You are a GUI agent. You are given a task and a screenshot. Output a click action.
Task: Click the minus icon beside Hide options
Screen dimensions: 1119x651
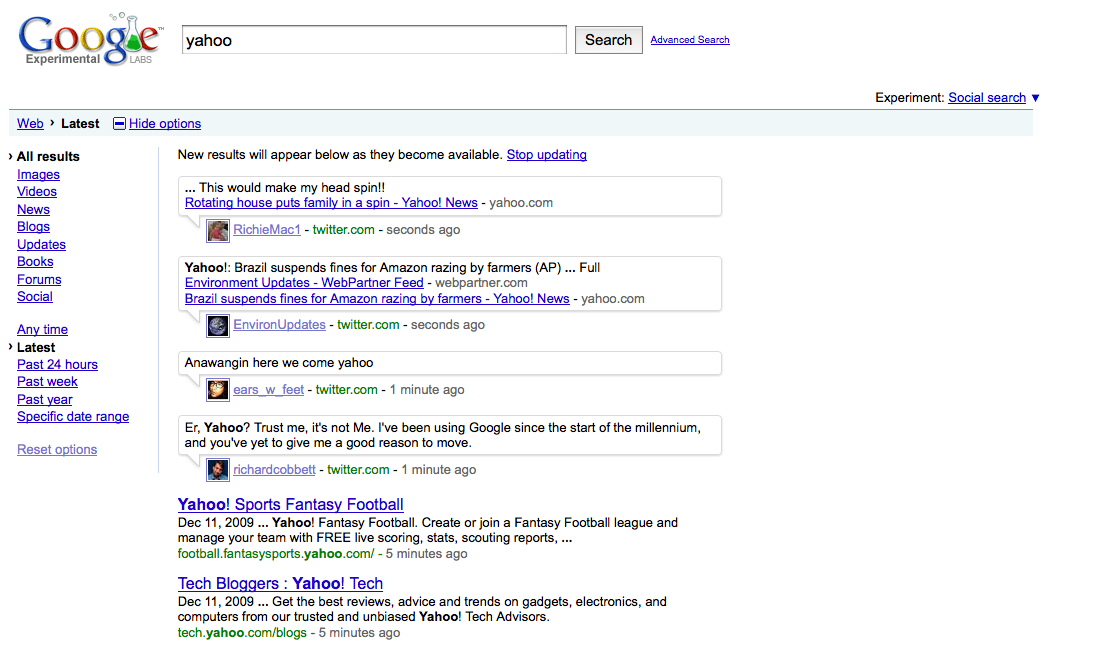[x=119, y=124]
